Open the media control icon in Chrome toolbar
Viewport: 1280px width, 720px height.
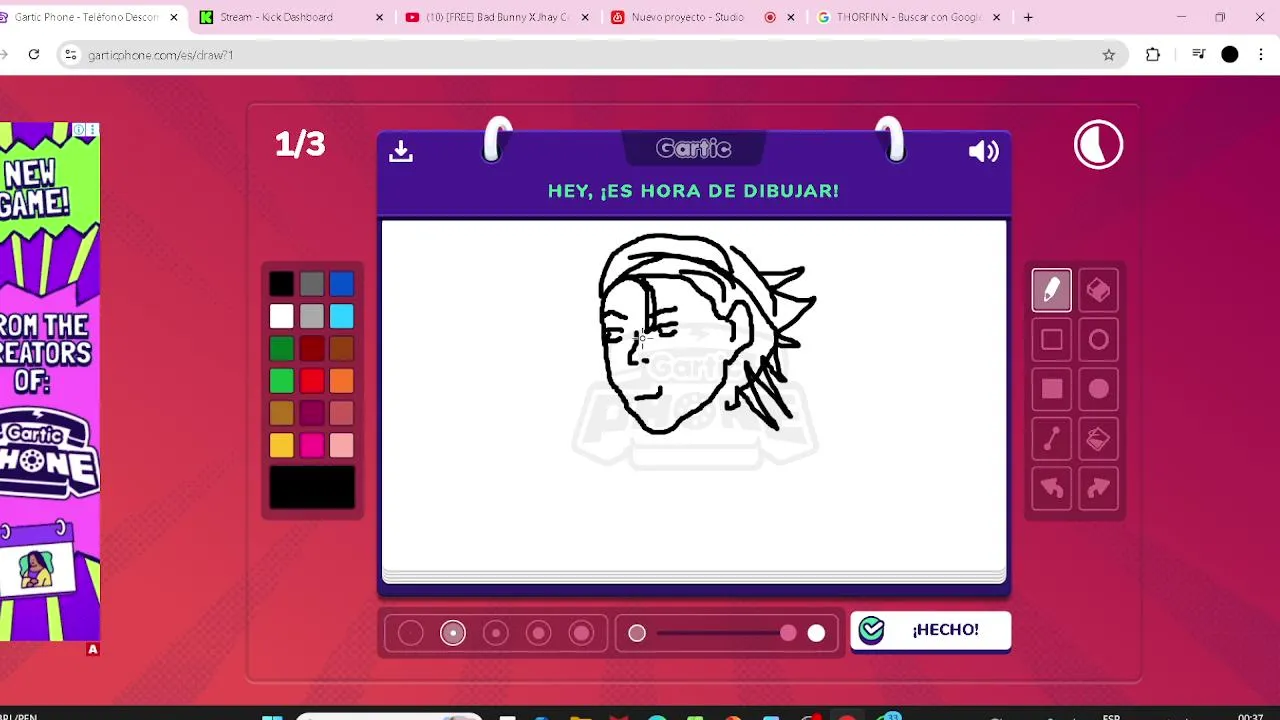(1198, 55)
